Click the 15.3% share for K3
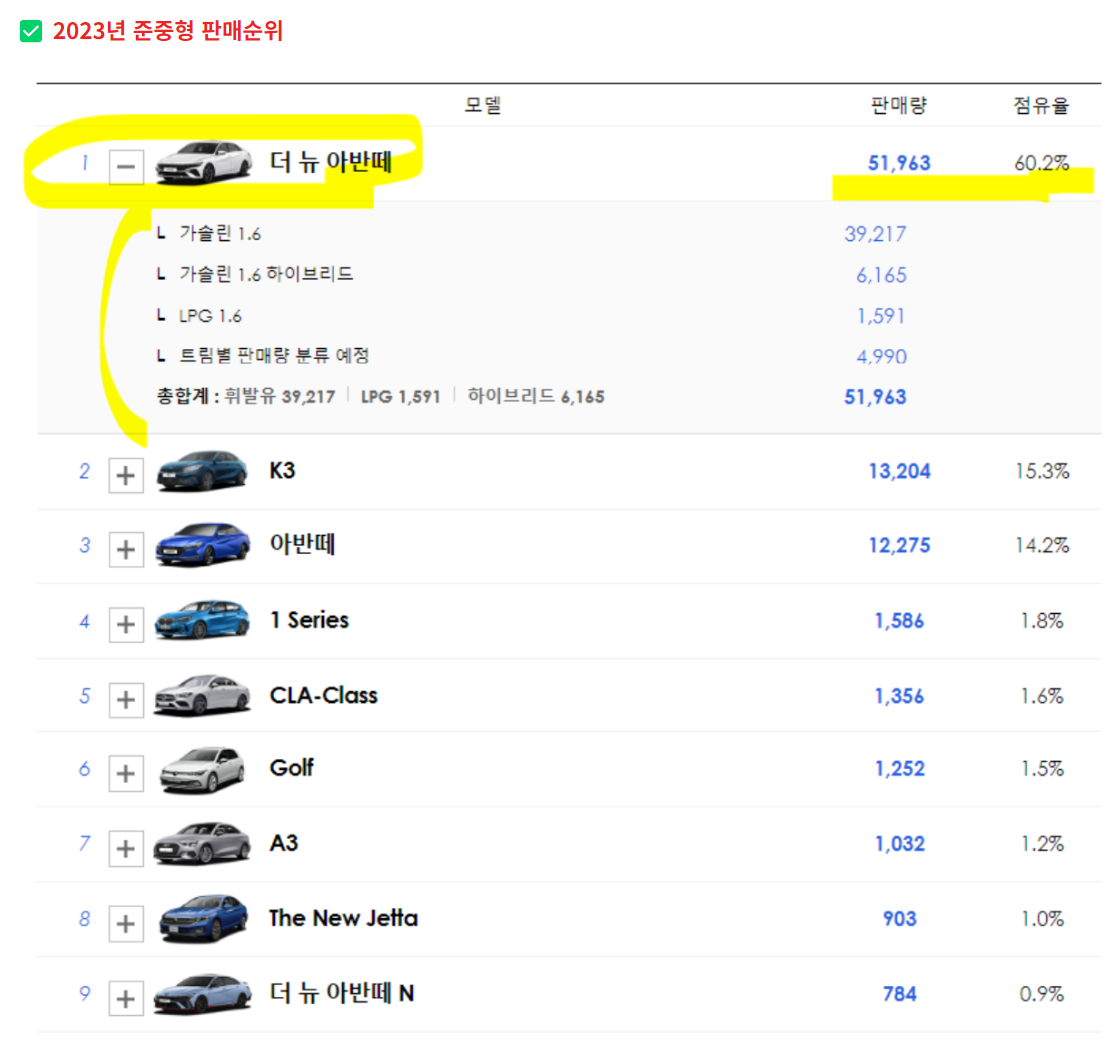This screenshot has width=1111, height=1047. [x=1042, y=472]
